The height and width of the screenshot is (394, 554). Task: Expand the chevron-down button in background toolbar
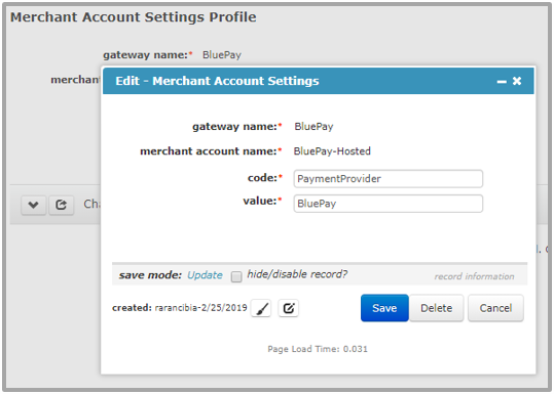point(33,205)
